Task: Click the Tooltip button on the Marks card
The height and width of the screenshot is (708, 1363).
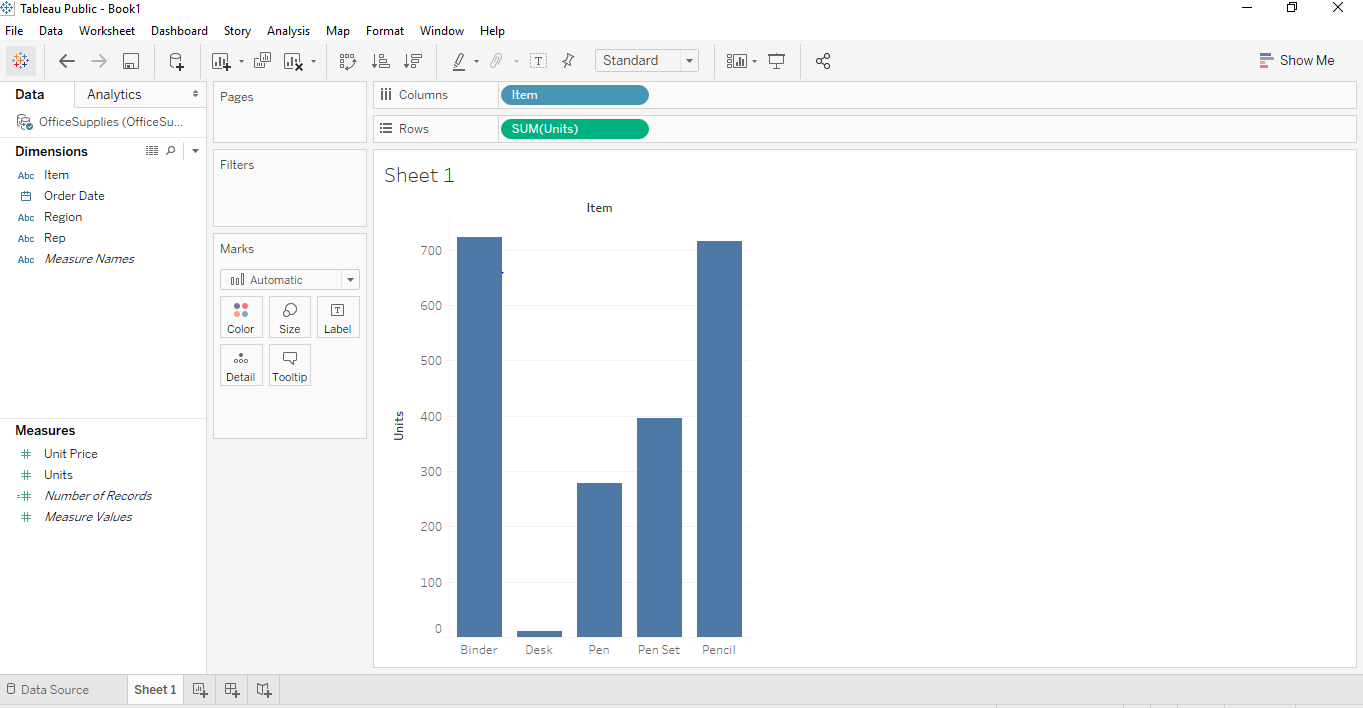Action: 289,365
